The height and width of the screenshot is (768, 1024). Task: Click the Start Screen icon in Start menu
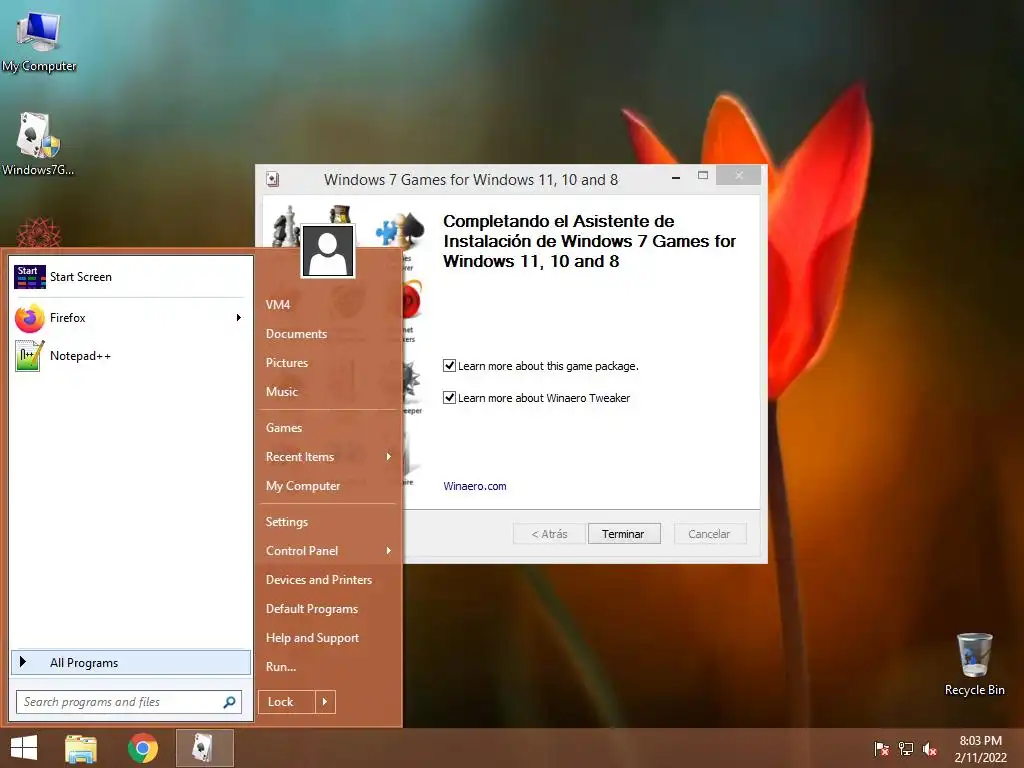(29, 277)
